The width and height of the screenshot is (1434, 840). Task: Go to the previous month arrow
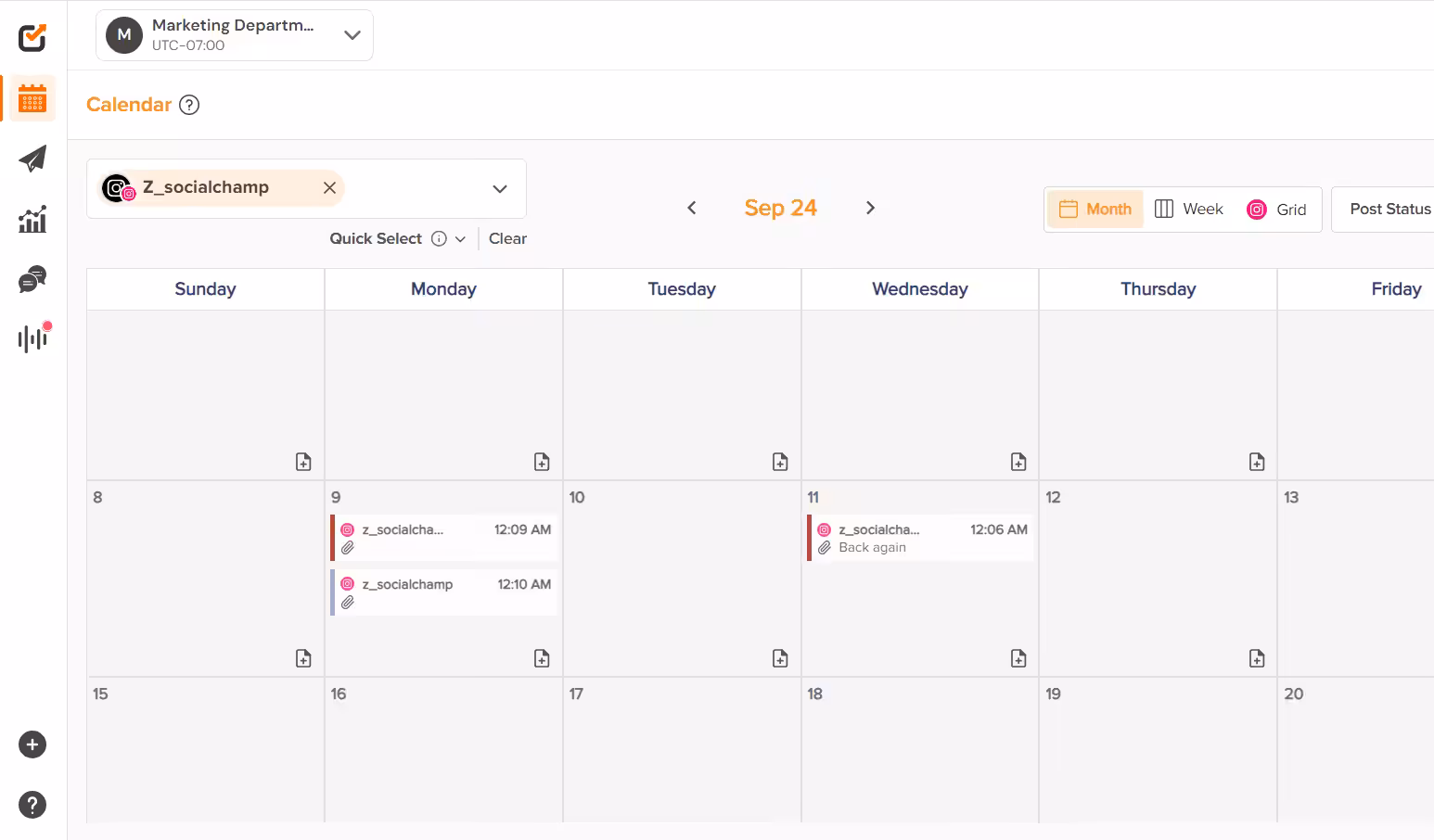click(x=691, y=208)
